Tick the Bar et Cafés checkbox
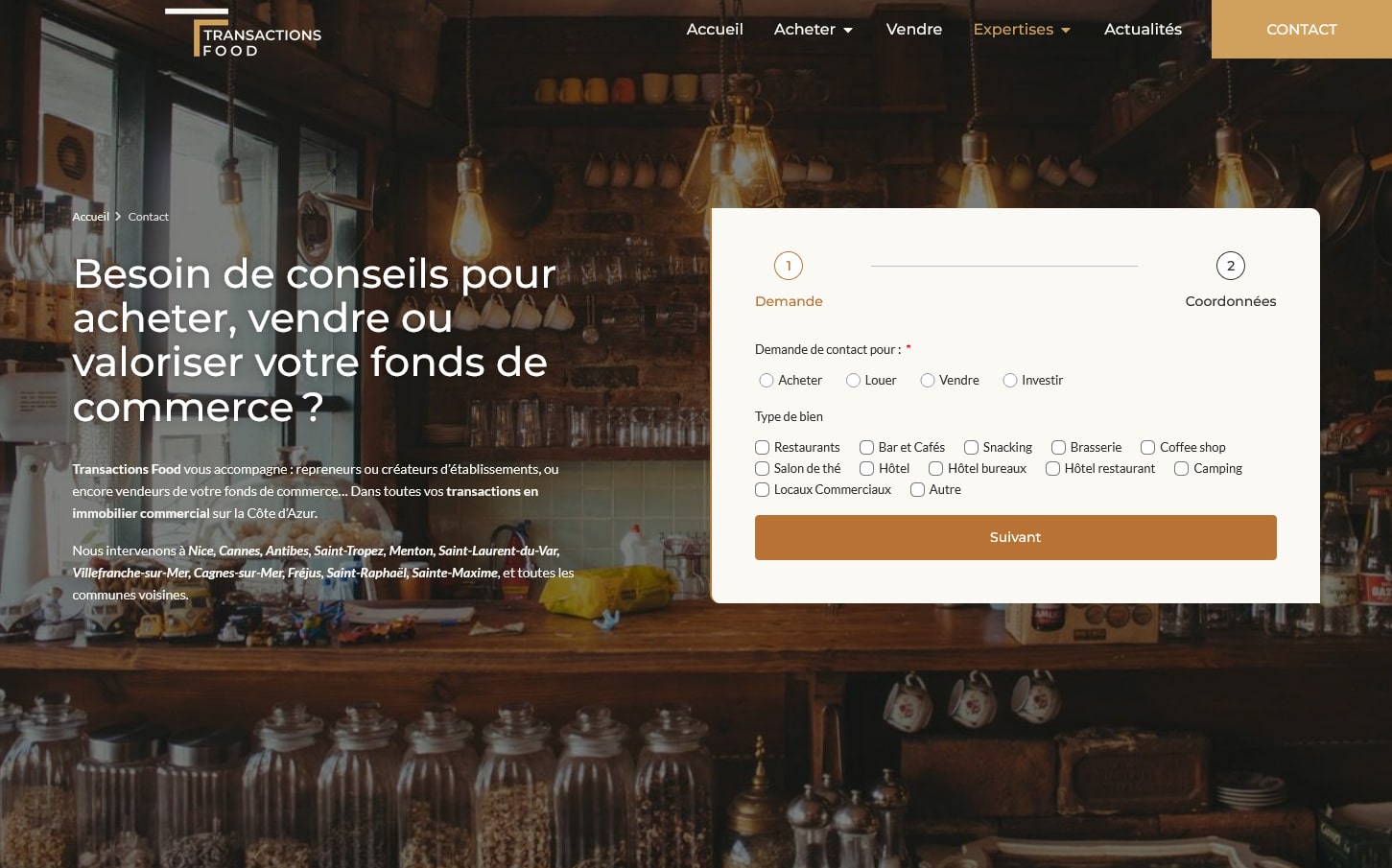The width and height of the screenshot is (1392, 868). pos(866,448)
